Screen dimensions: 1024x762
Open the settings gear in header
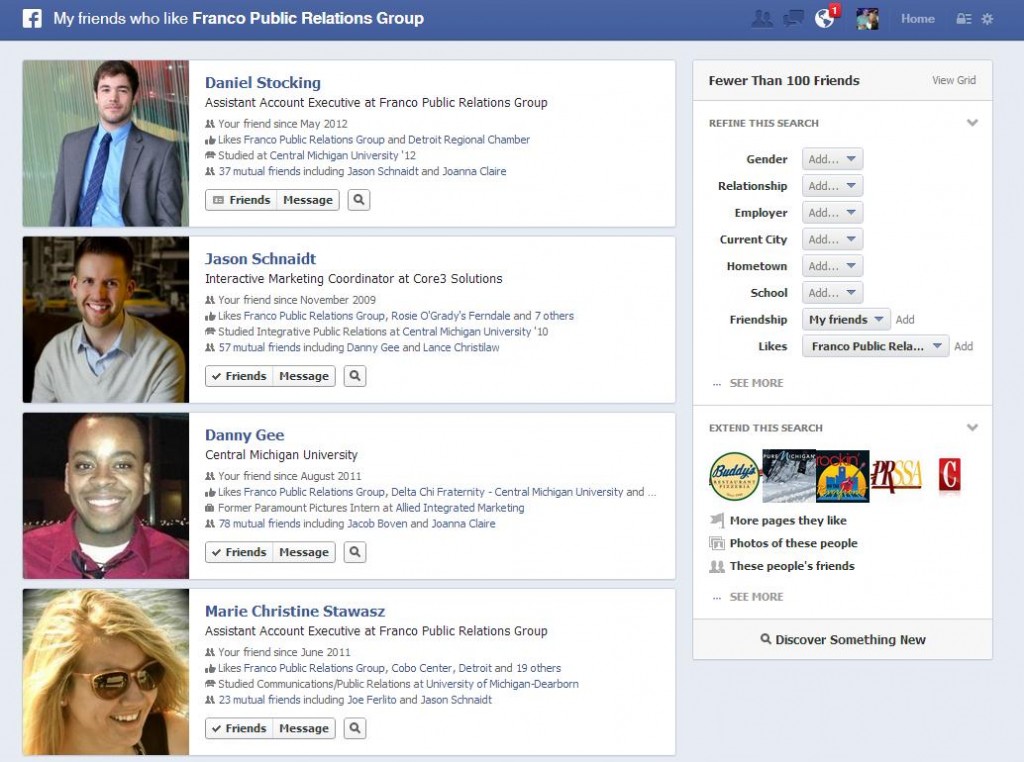tap(987, 19)
